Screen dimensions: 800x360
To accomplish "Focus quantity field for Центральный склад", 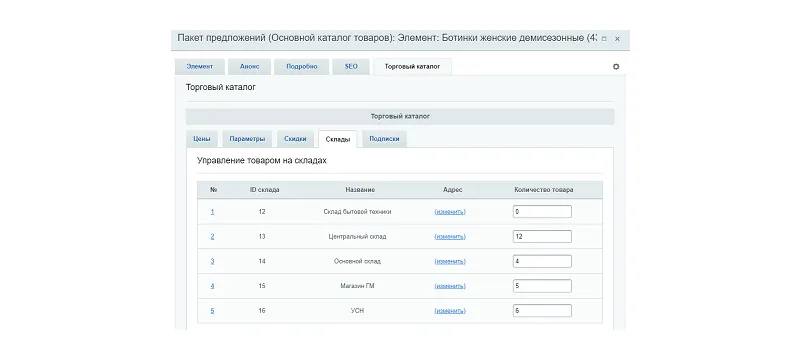I will (542, 237).
